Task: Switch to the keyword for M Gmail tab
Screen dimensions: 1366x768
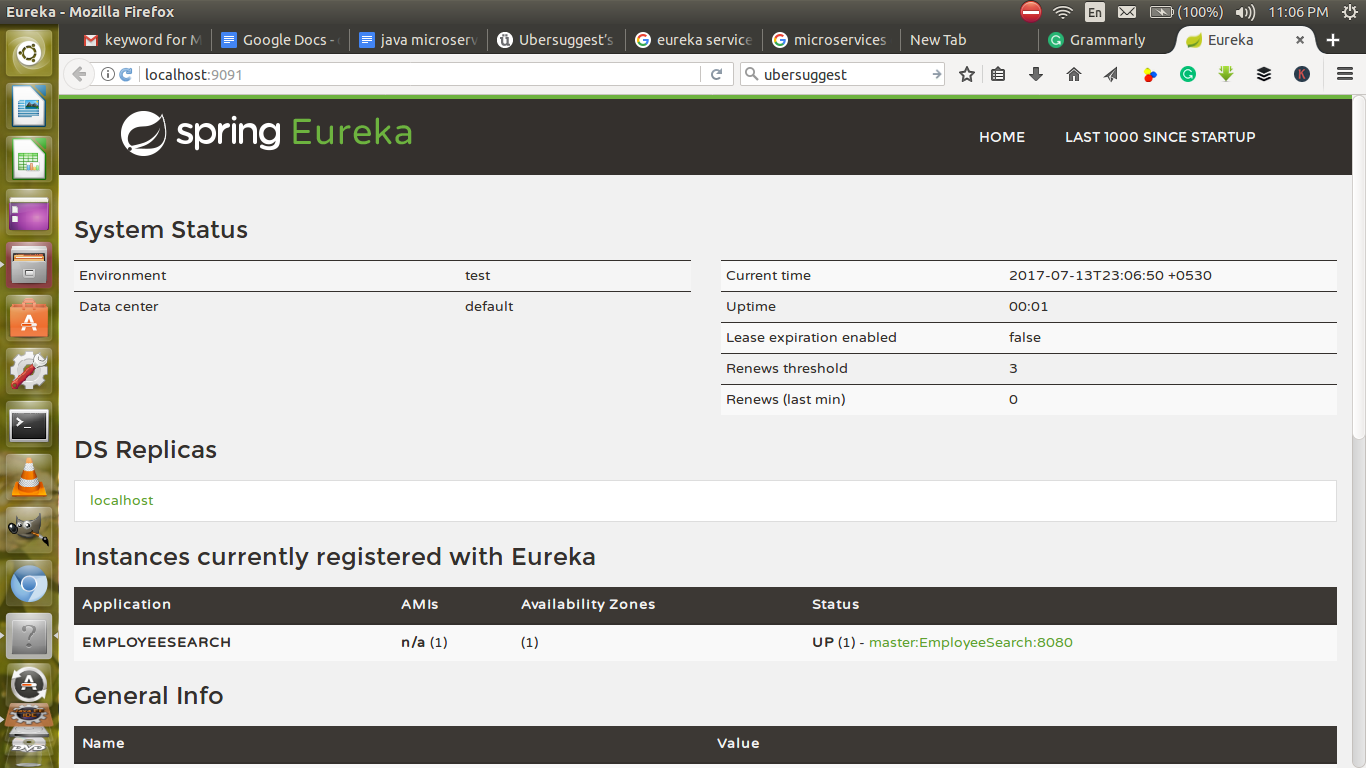Action: tap(143, 40)
